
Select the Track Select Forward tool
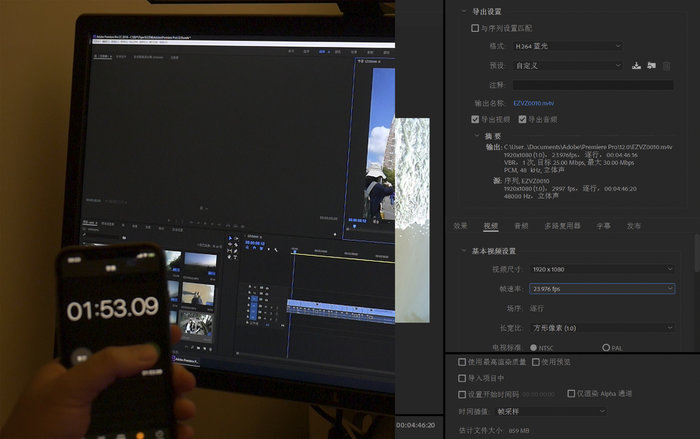236,239
